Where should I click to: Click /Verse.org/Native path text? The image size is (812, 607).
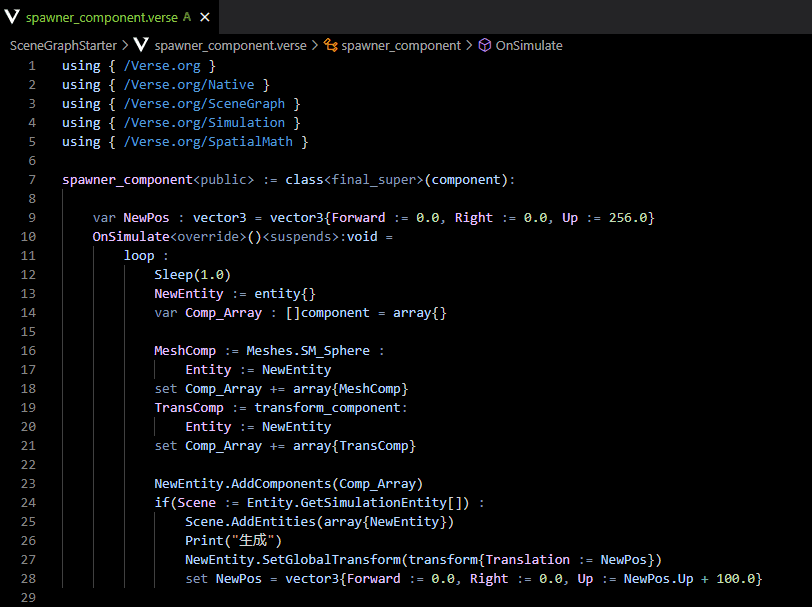point(189,85)
